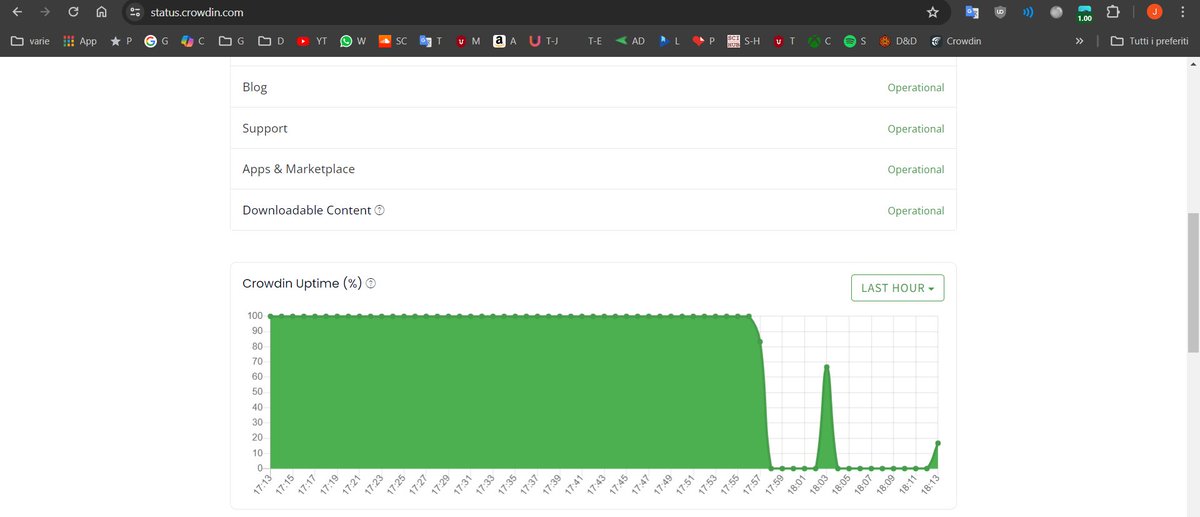Show hidden bookmarks with double chevron
This screenshot has height=517, width=1200.
tap(1079, 41)
